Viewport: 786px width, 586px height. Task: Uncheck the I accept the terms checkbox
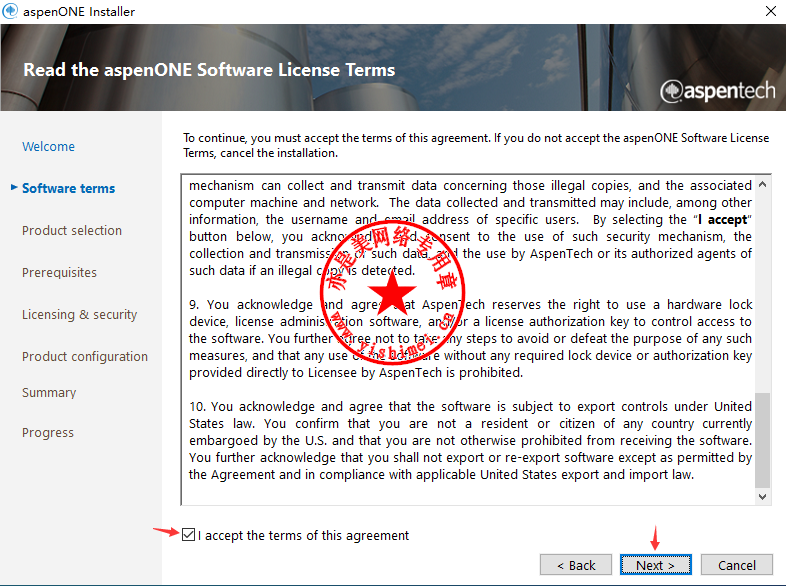(188, 535)
